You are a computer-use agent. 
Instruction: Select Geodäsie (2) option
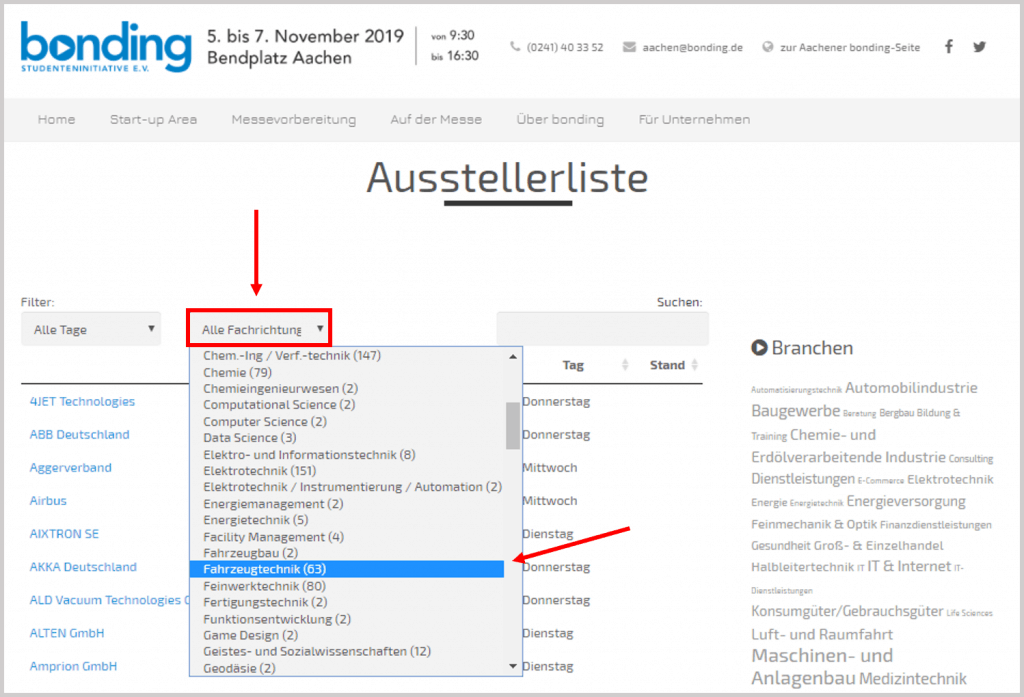(239, 668)
